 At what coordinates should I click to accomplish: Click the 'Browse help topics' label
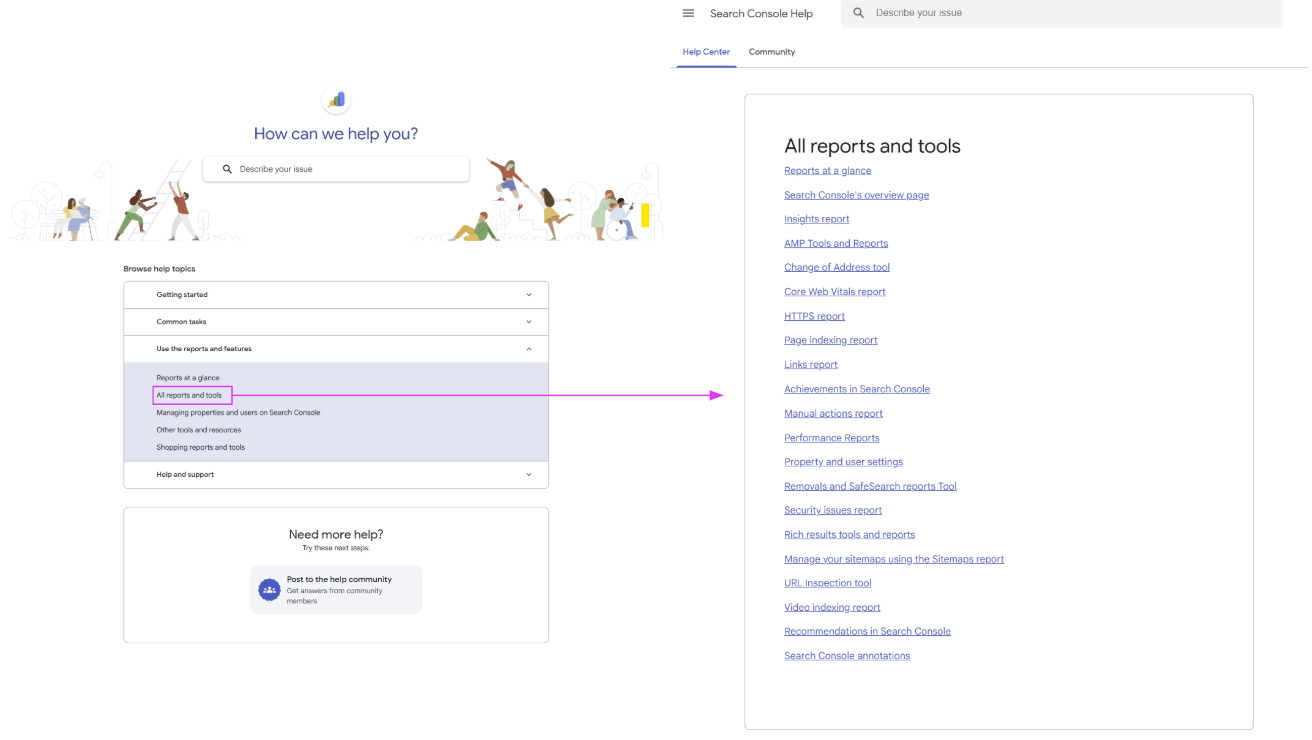tap(160, 269)
